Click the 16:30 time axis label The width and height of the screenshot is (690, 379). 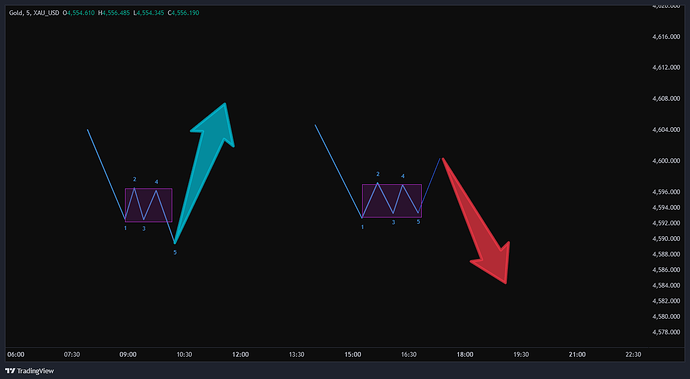coord(409,355)
